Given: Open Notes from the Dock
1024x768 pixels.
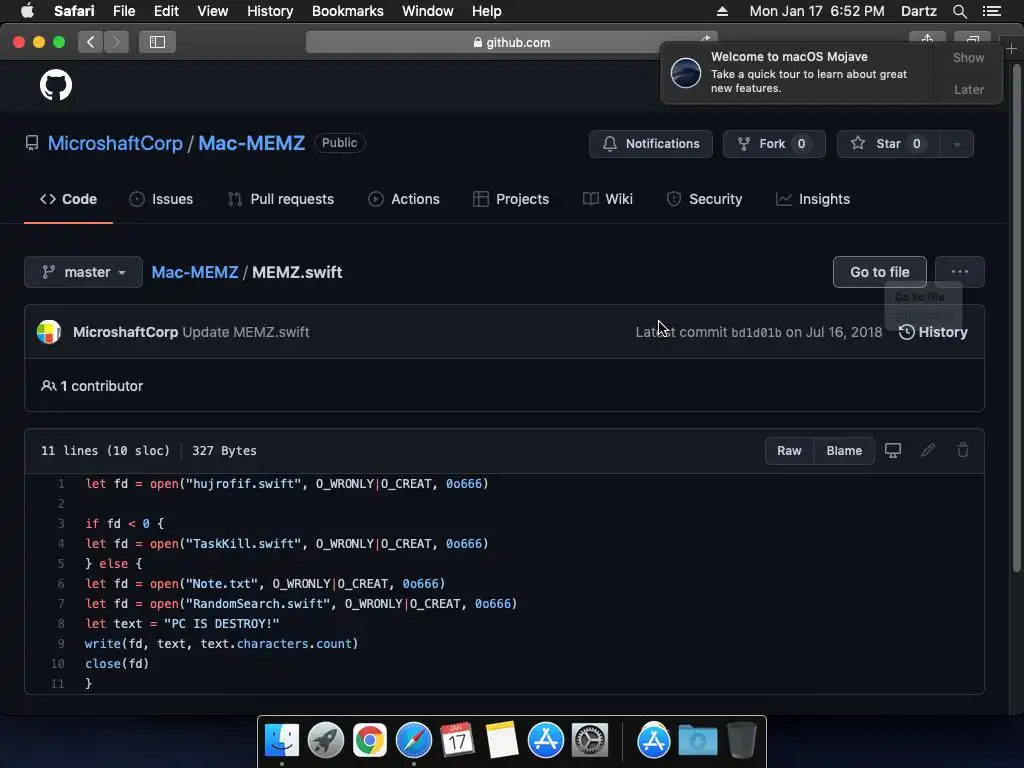Looking at the screenshot, I should coord(502,741).
